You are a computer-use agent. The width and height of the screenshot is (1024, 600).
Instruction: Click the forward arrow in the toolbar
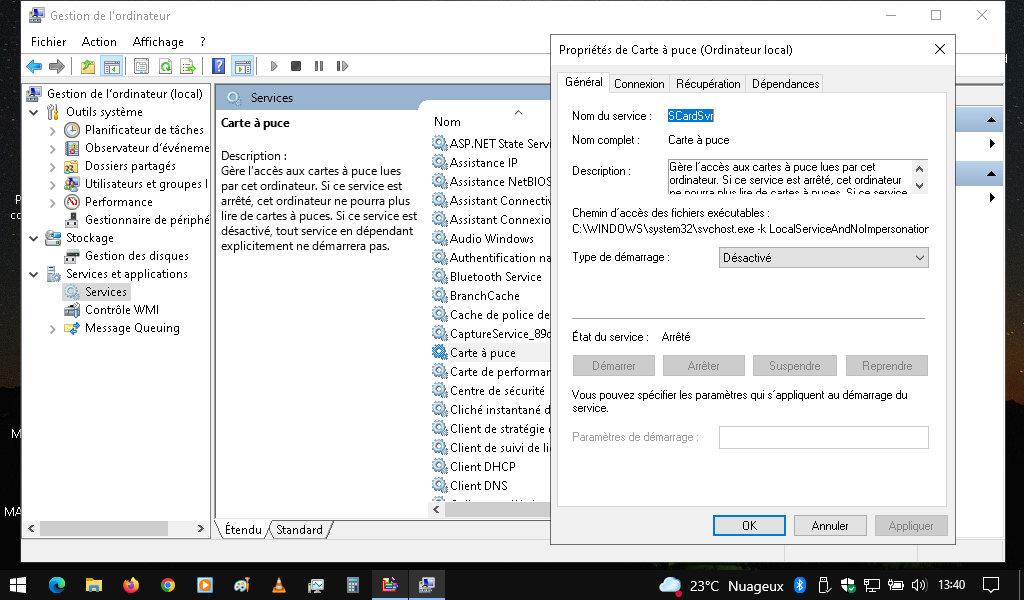(x=57, y=66)
